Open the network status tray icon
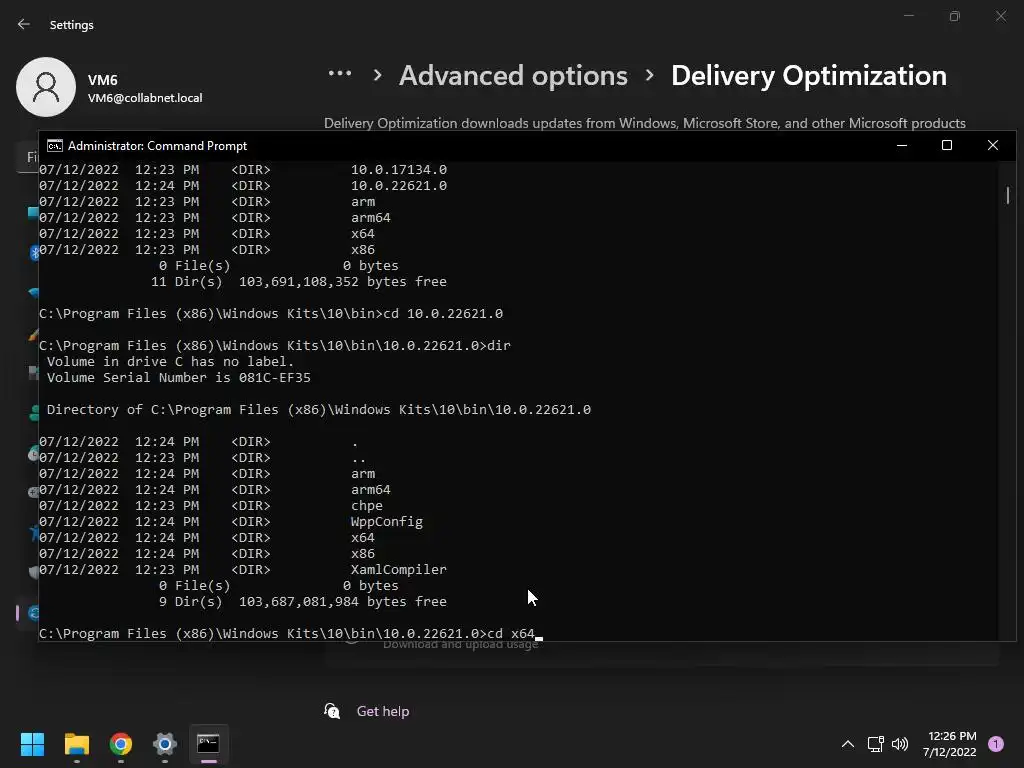 click(x=875, y=744)
